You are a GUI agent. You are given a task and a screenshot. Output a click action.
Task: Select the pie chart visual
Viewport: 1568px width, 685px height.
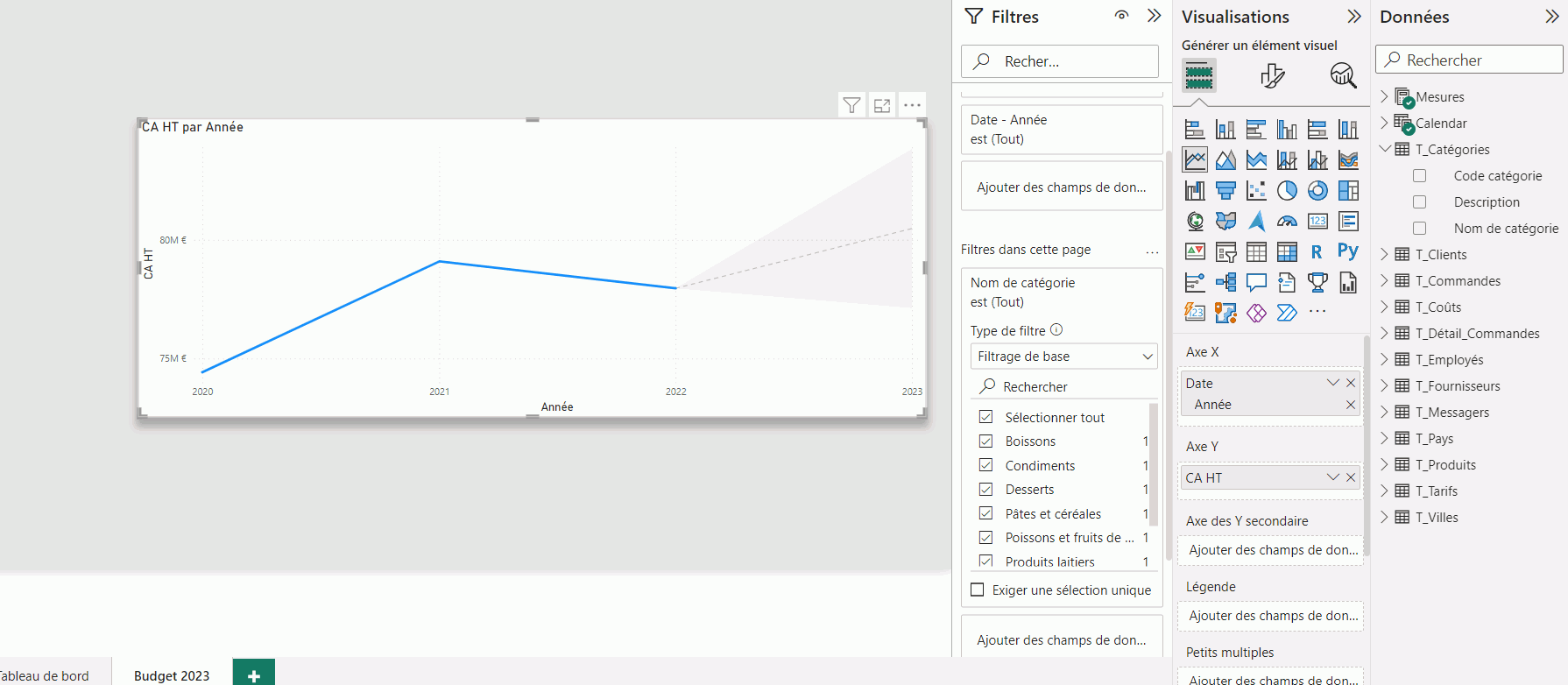[x=1287, y=190]
